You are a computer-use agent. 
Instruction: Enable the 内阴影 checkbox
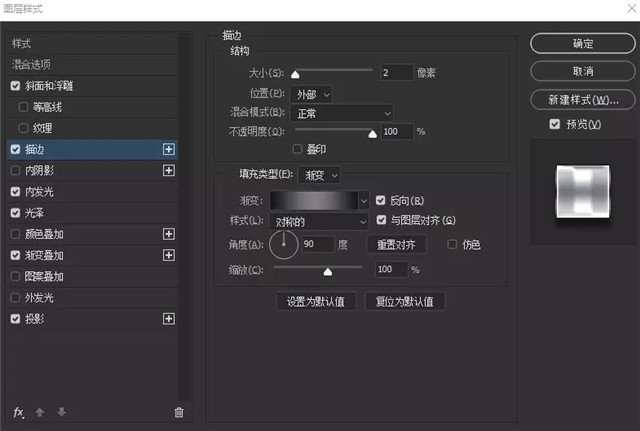pos(16,170)
